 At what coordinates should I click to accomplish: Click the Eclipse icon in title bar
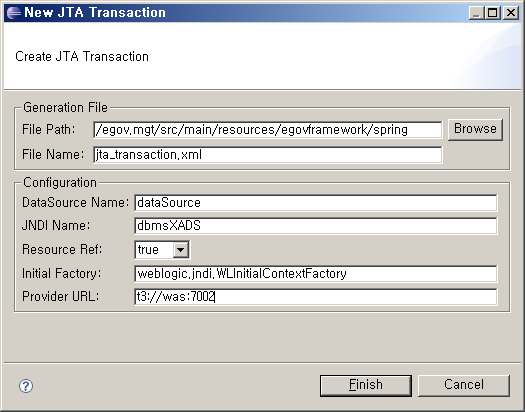coord(14,13)
